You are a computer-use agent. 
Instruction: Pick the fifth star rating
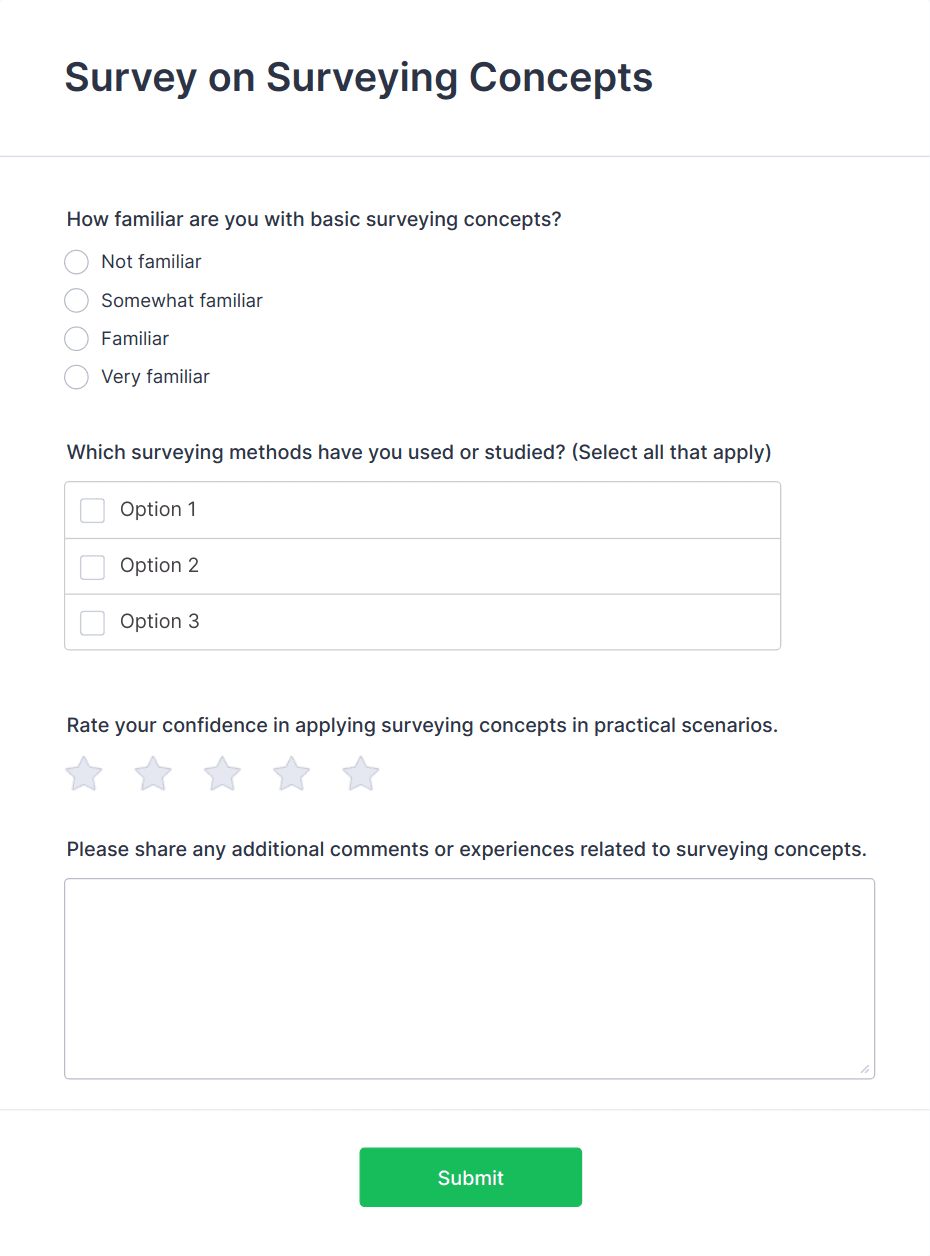pyautogui.click(x=361, y=774)
